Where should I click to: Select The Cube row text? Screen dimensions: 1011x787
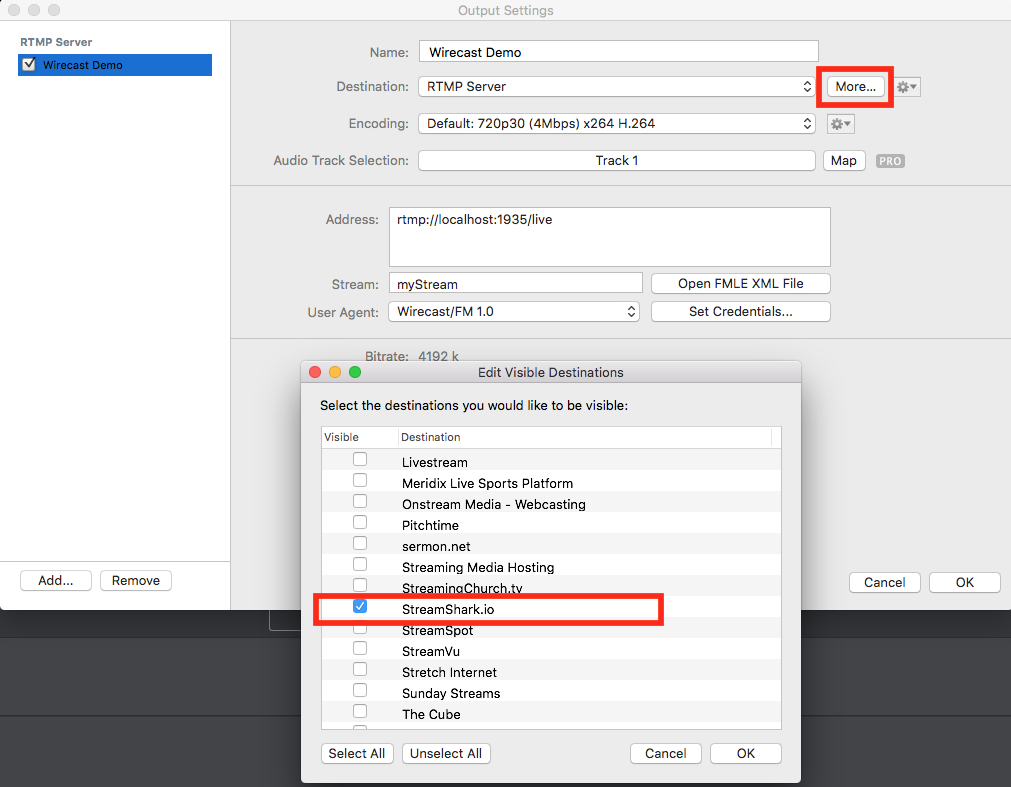[431, 714]
